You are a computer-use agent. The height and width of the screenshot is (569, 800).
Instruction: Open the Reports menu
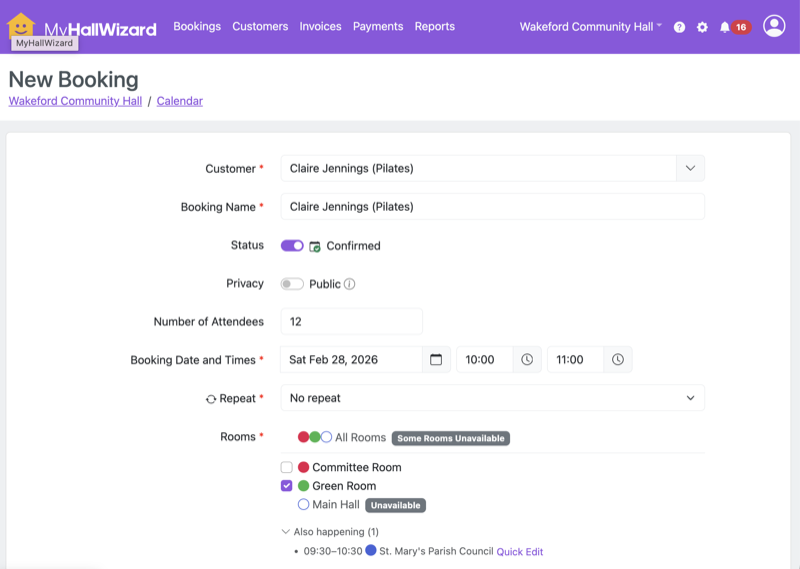tap(435, 26)
